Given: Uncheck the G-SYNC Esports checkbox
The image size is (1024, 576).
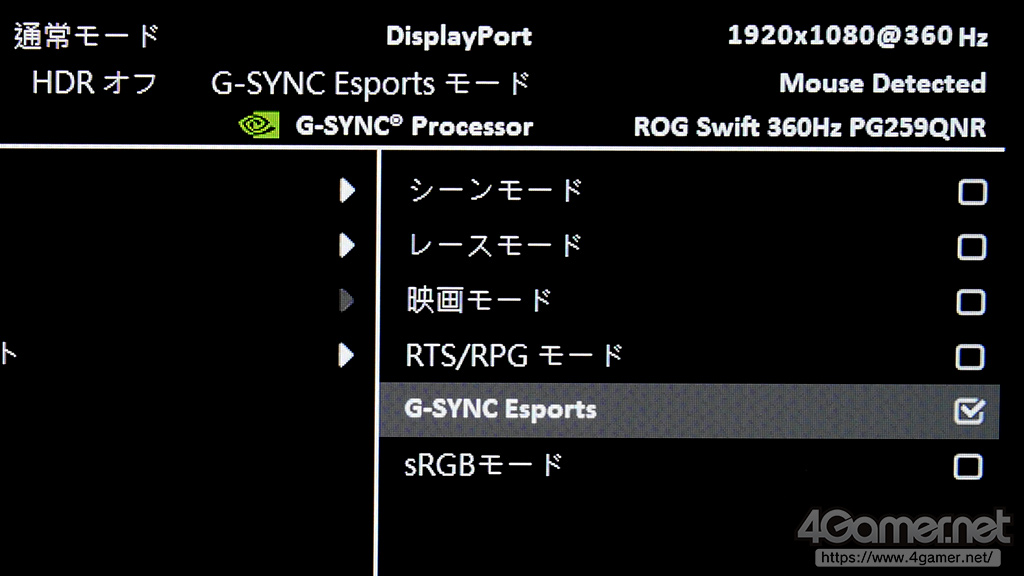Looking at the screenshot, I should pos(970,411).
